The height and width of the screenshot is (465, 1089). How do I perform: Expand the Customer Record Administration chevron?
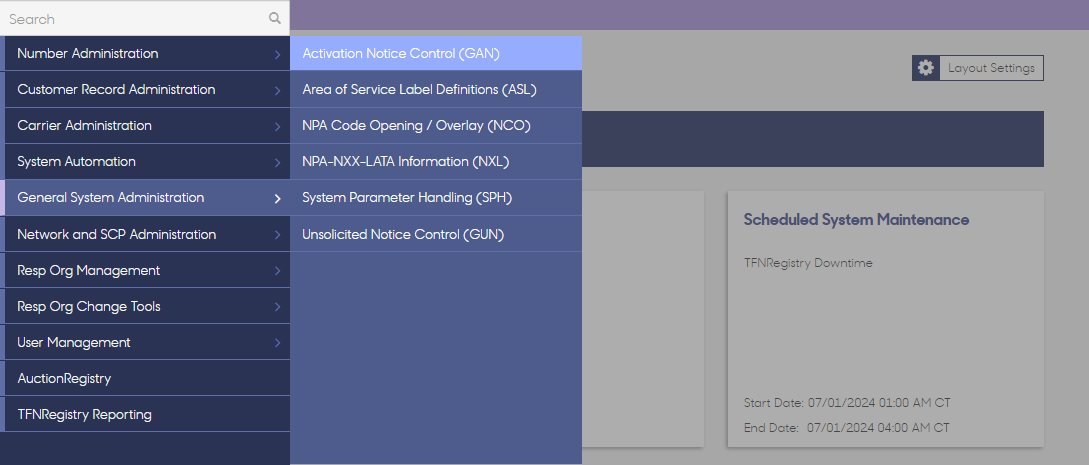pyautogui.click(x=277, y=90)
